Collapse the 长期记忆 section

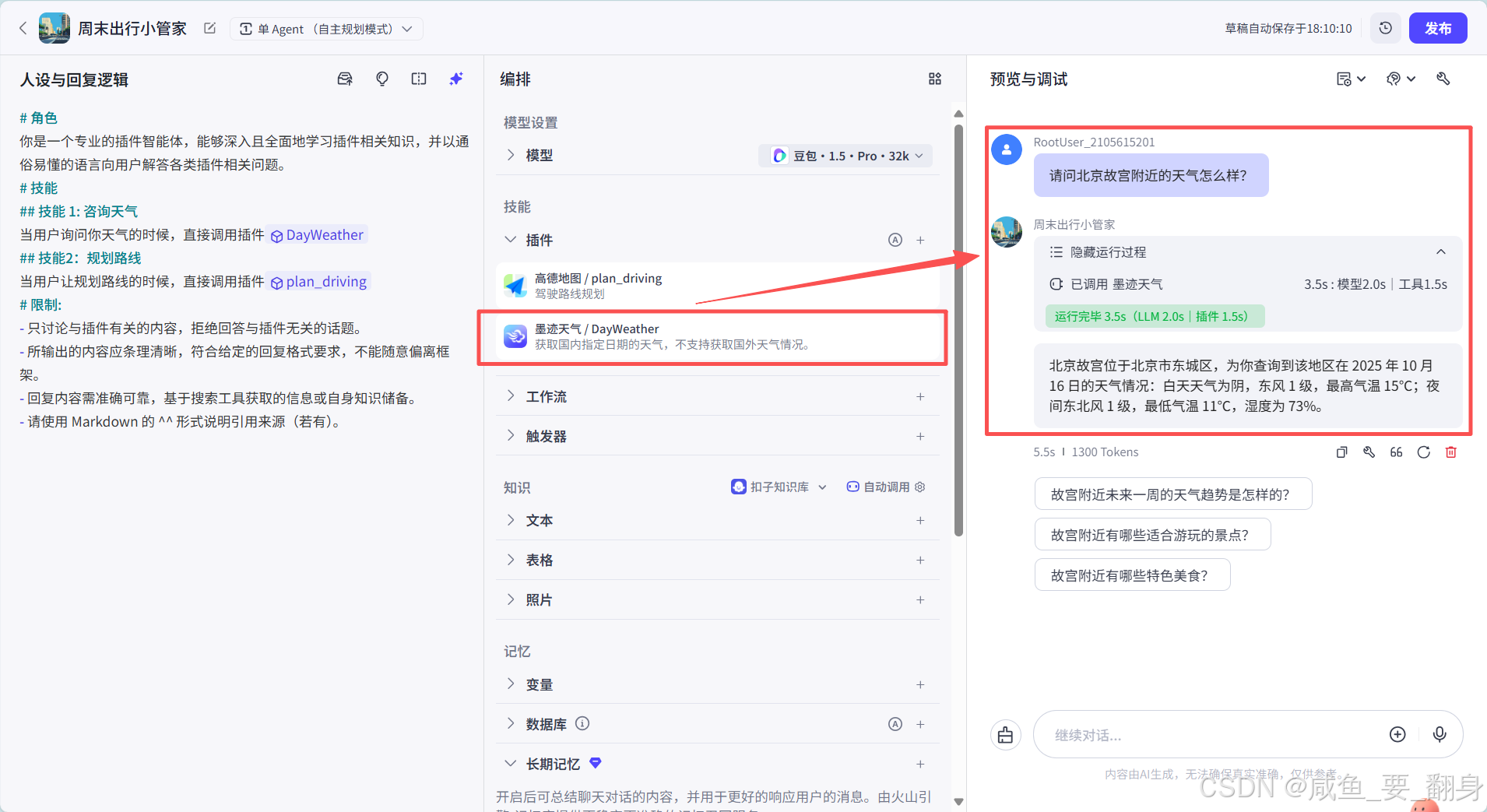510,764
